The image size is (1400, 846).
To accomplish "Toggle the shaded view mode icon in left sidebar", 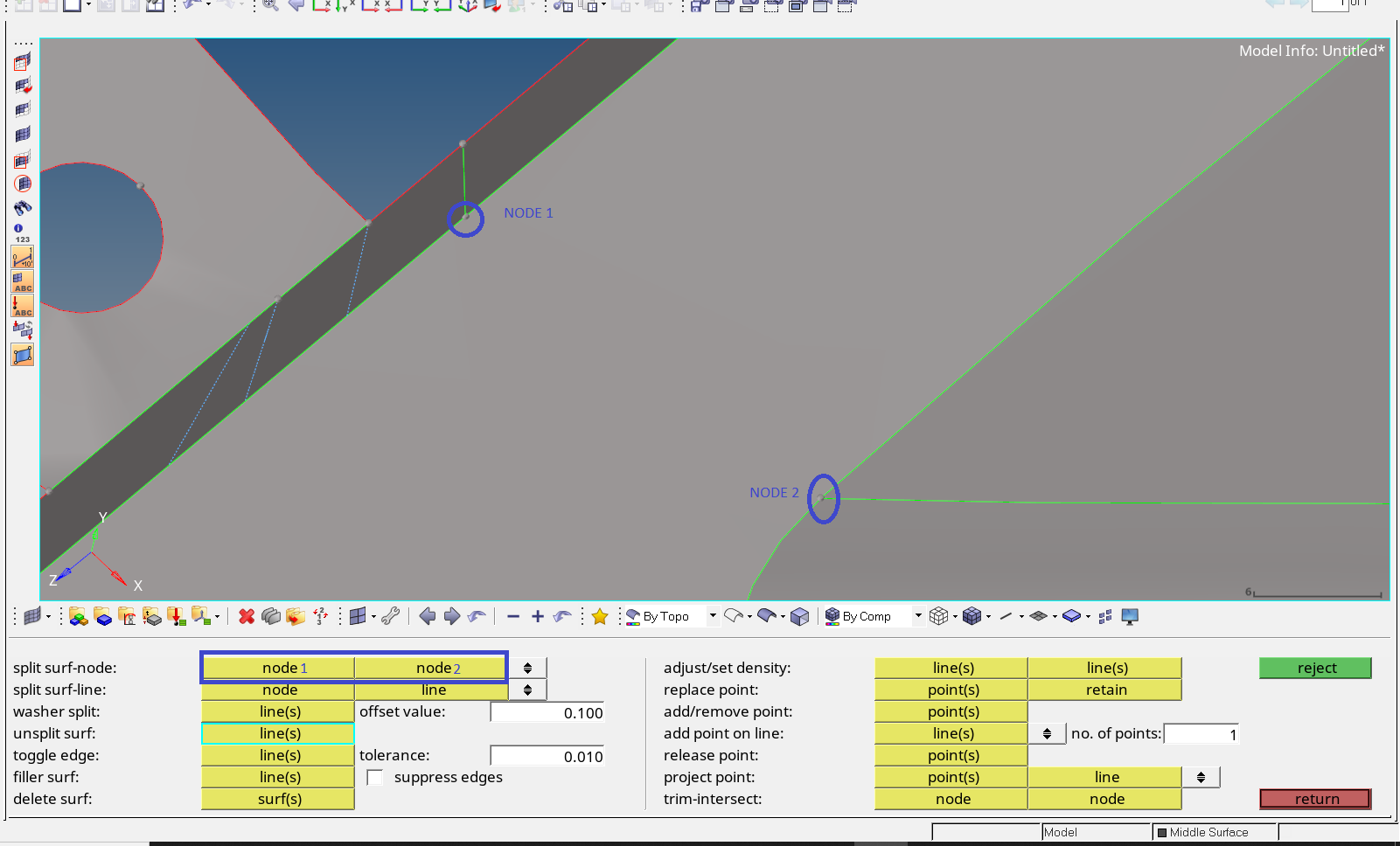I will [x=22, y=133].
